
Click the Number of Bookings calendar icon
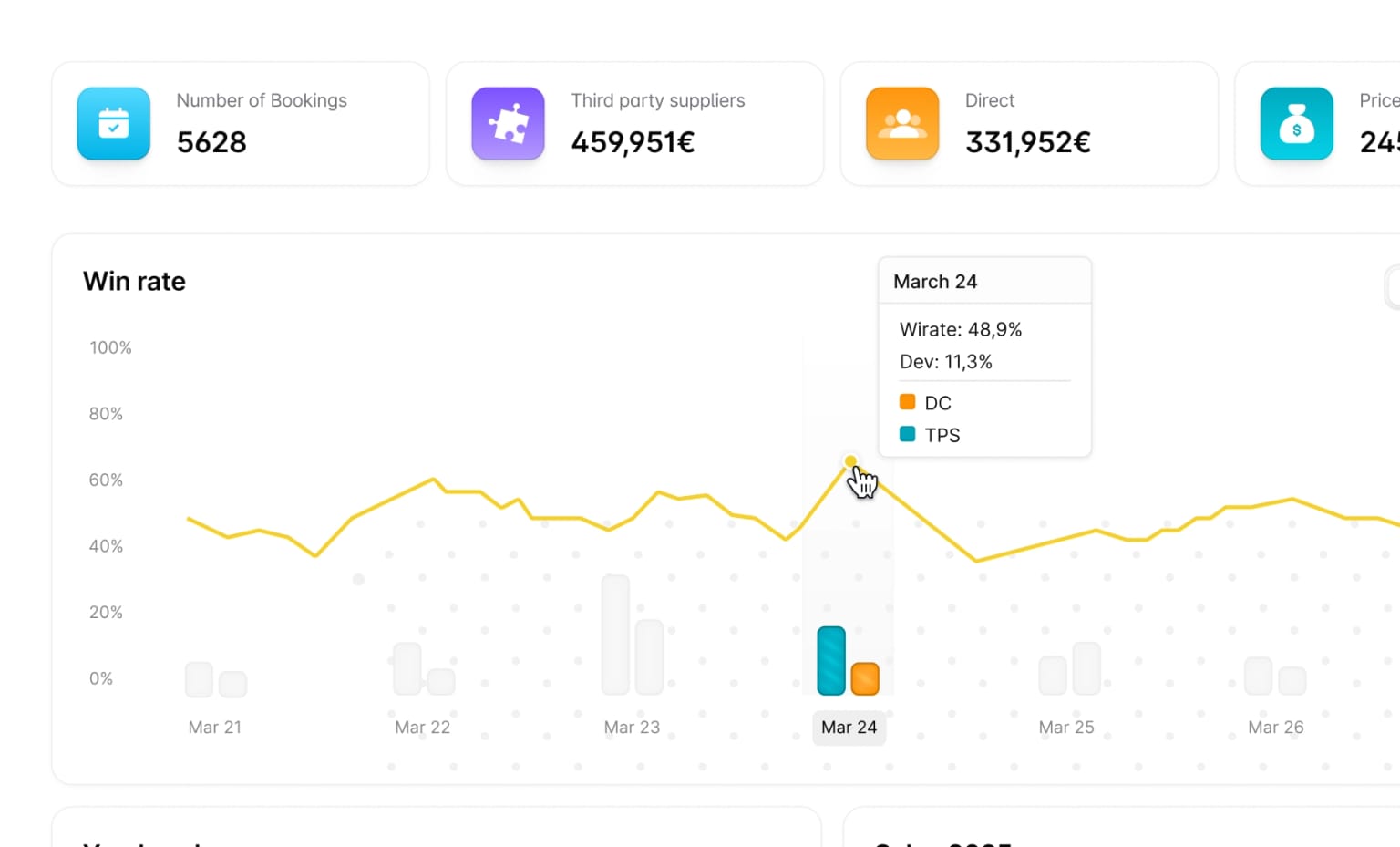(x=113, y=124)
